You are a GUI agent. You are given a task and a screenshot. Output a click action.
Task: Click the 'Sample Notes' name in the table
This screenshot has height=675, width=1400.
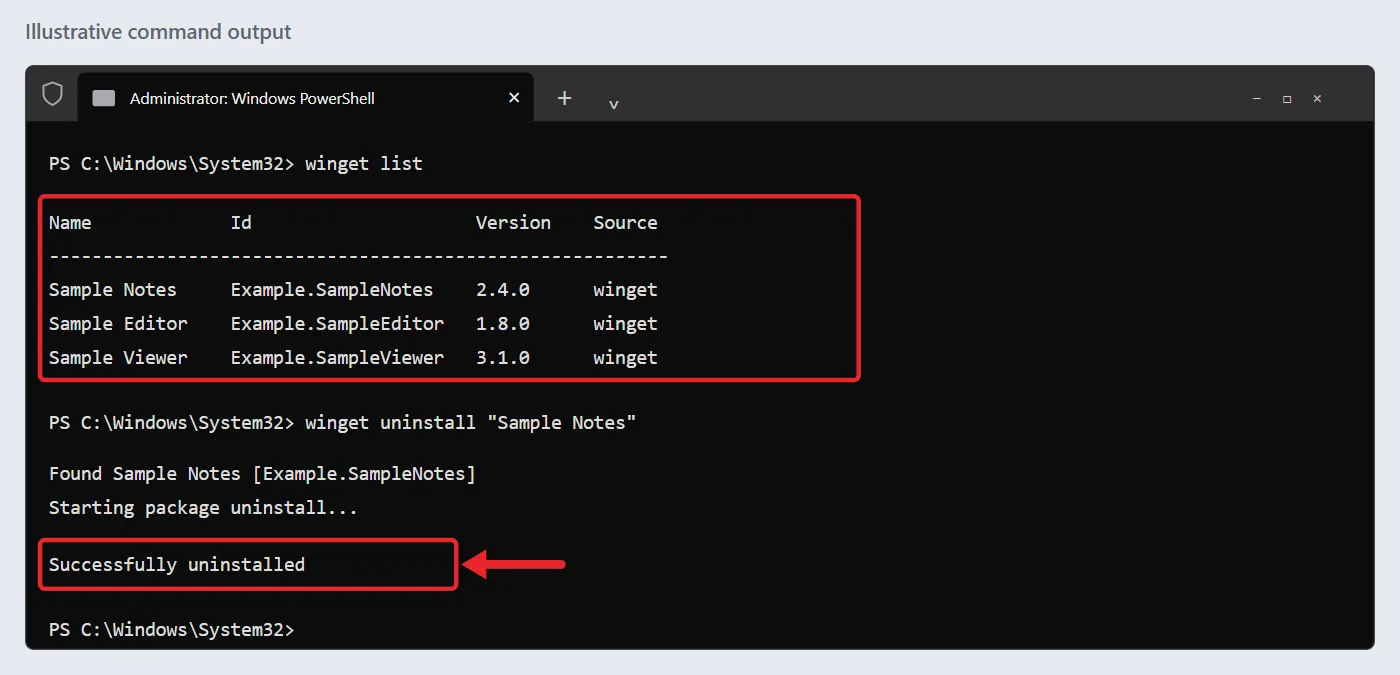(113, 290)
